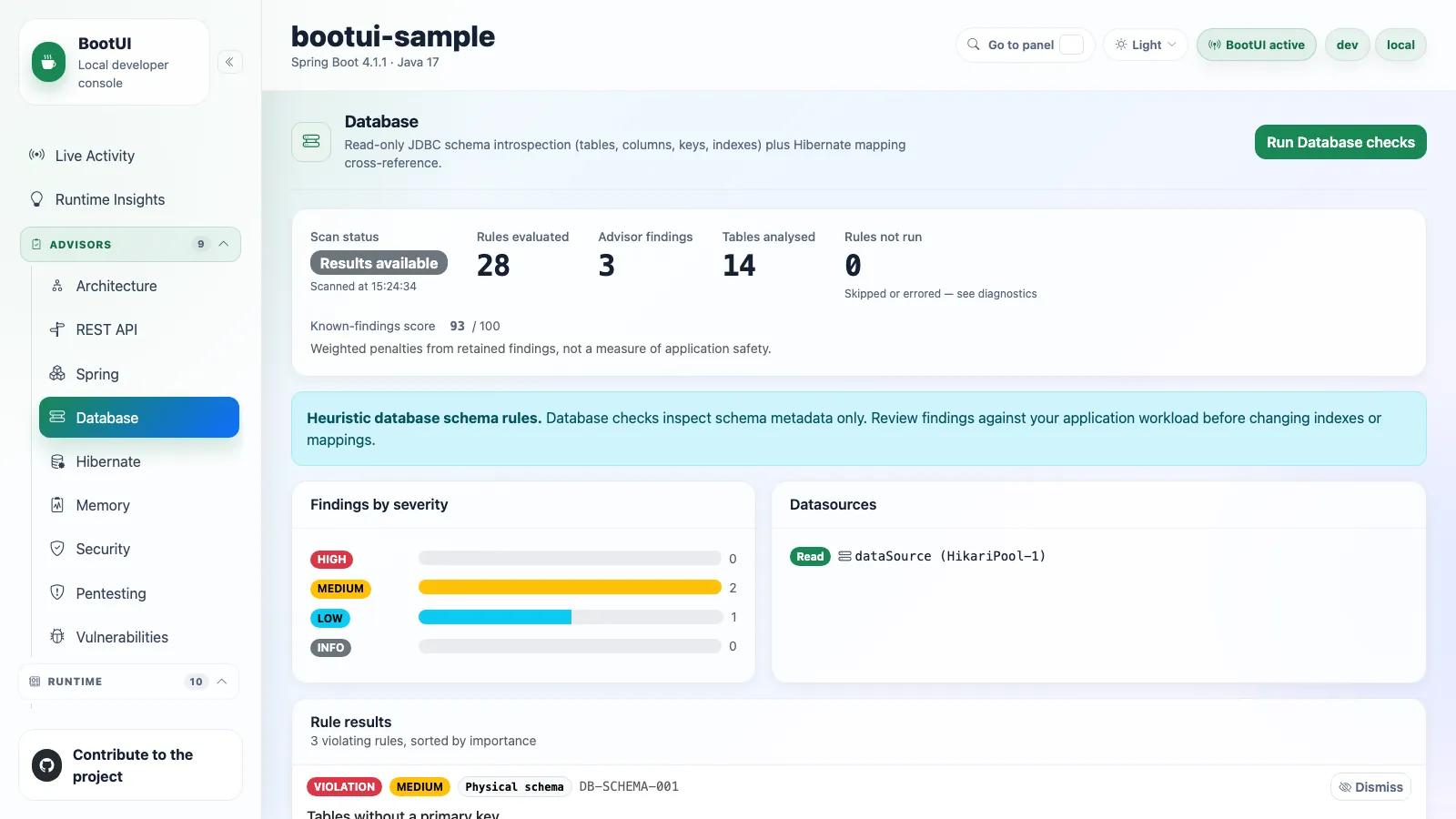Click the BootUI coffee cup logo
This screenshot has height=819, width=1456.
(x=49, y=62)
